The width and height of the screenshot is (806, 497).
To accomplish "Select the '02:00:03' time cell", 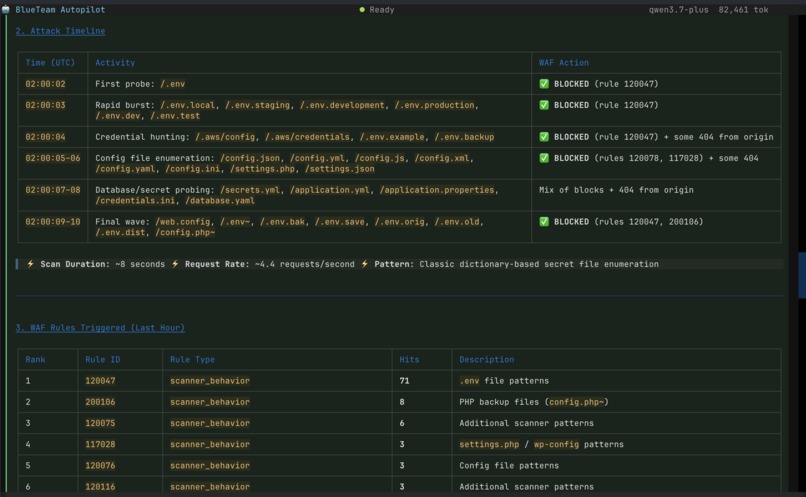I will click(x=45, y=105).
